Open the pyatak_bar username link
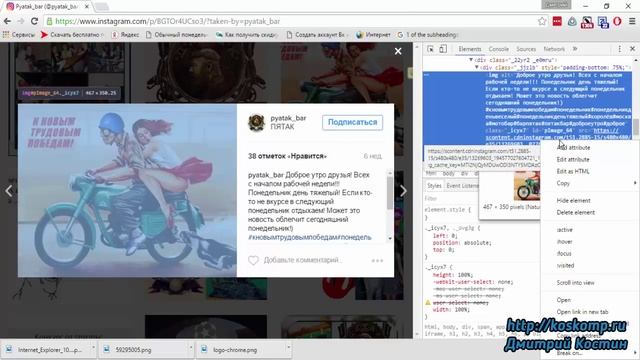Image resolution: width=640 pixels, height=360 pixels. pos(288,118)
